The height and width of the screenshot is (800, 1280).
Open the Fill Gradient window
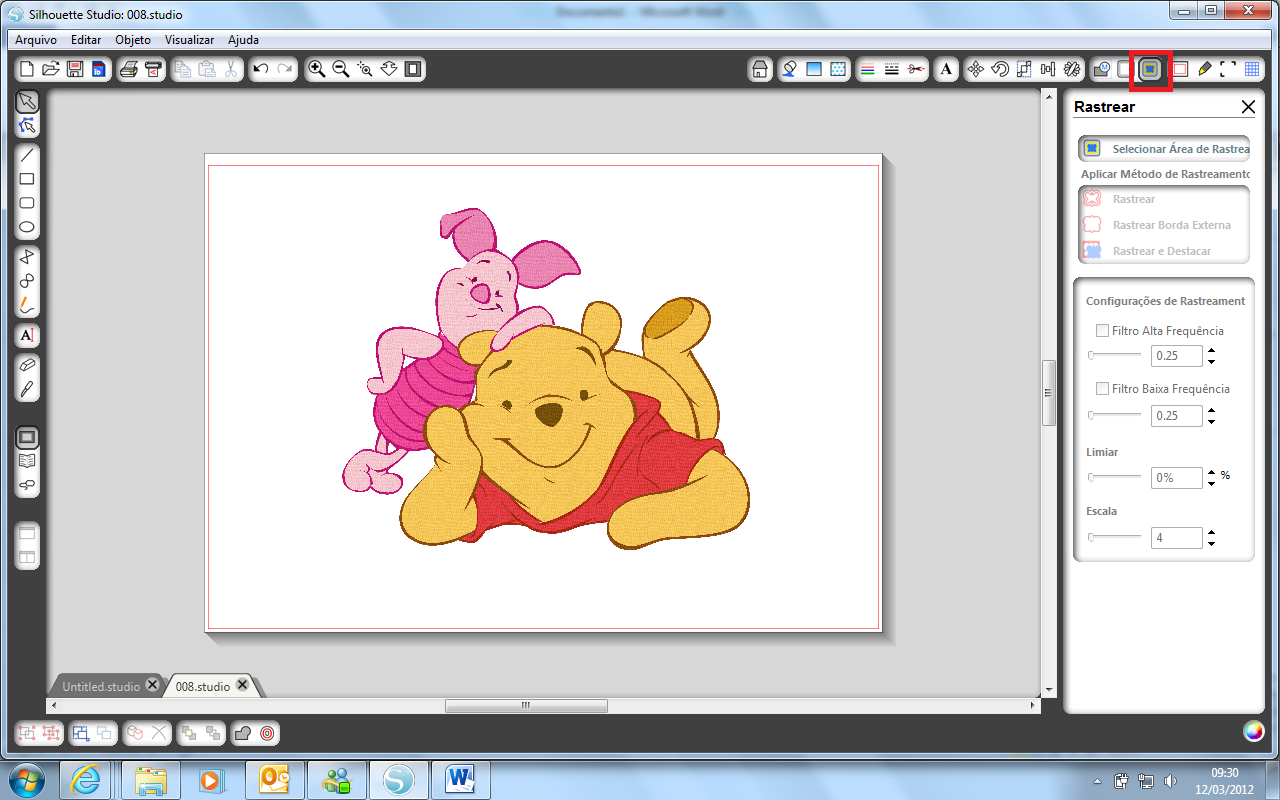tap(814, 69)
